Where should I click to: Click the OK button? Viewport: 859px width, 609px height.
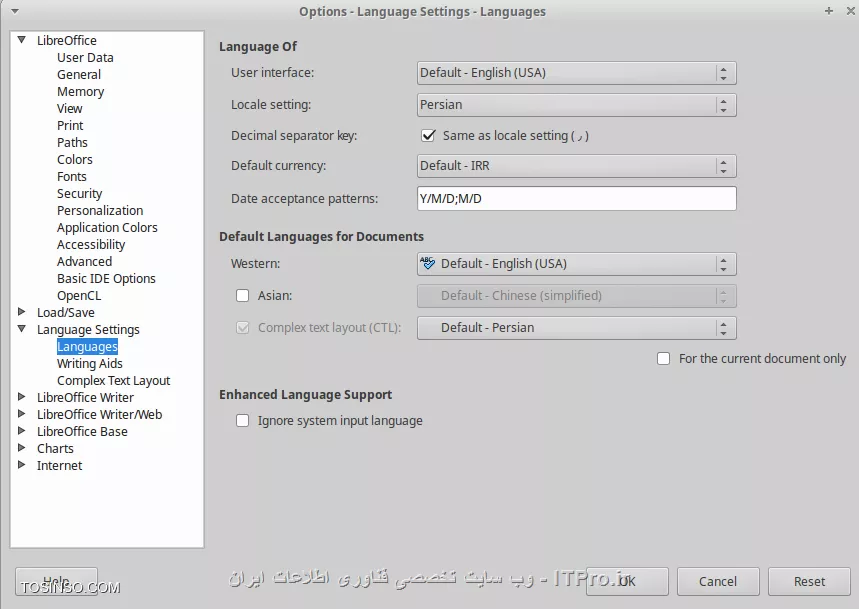[627, 581]
